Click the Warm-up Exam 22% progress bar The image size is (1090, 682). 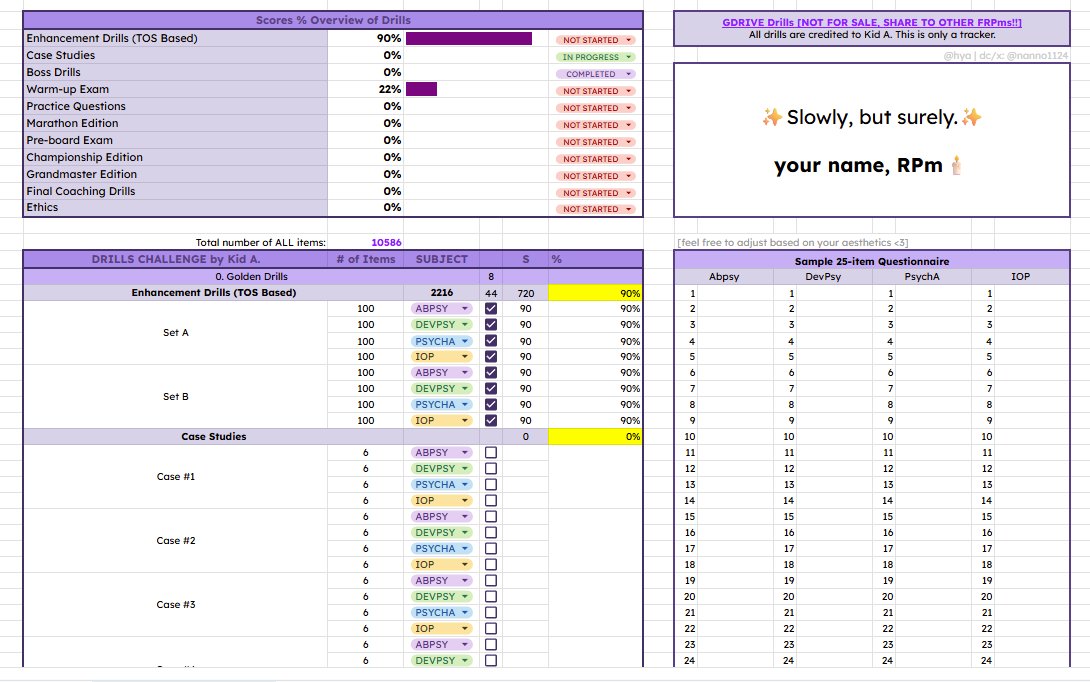point(421,89)
